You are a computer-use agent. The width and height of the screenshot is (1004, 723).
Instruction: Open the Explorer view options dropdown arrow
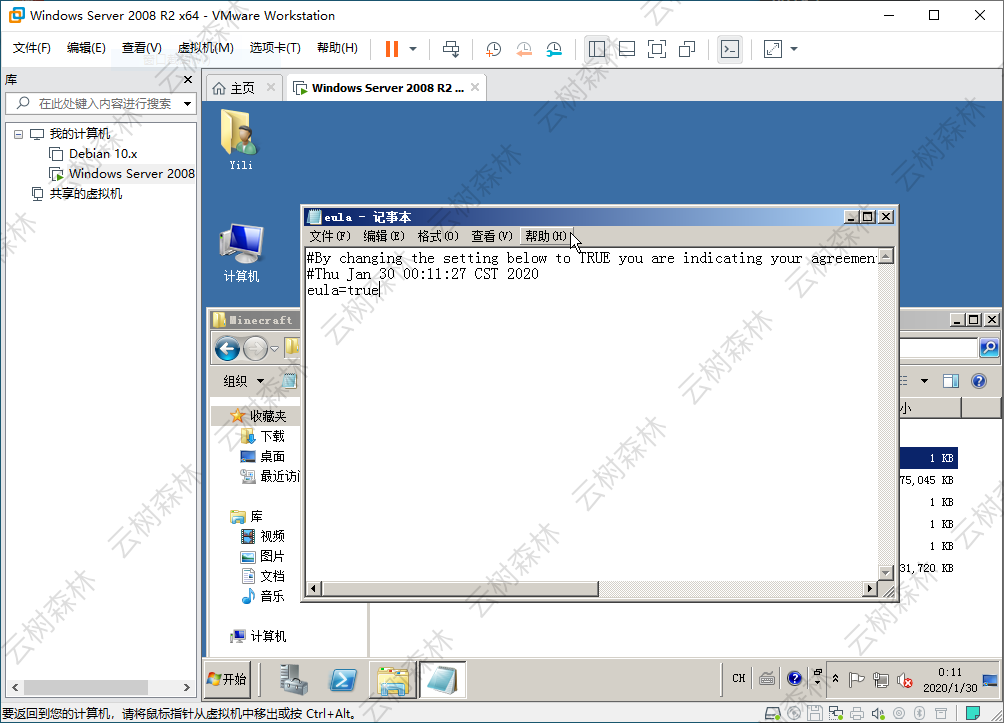pyautogui.click(x=924, y=381)
